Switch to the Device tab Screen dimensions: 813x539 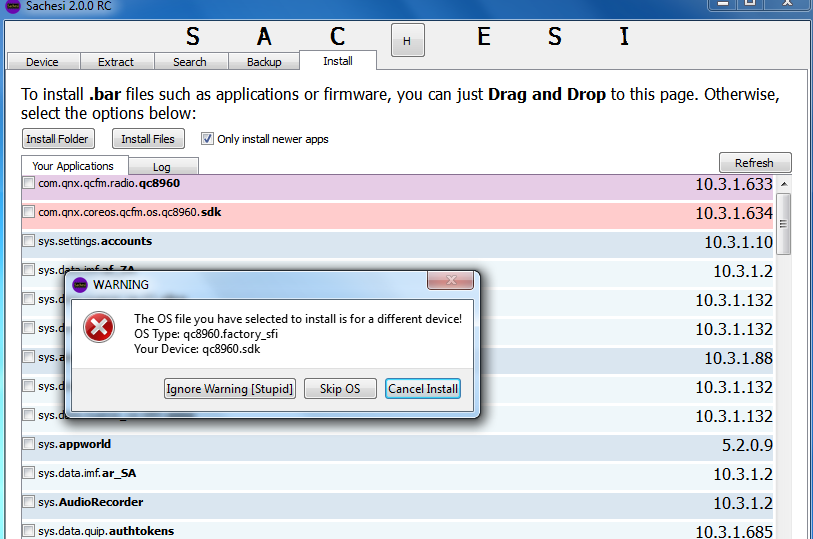pos(42,62)
